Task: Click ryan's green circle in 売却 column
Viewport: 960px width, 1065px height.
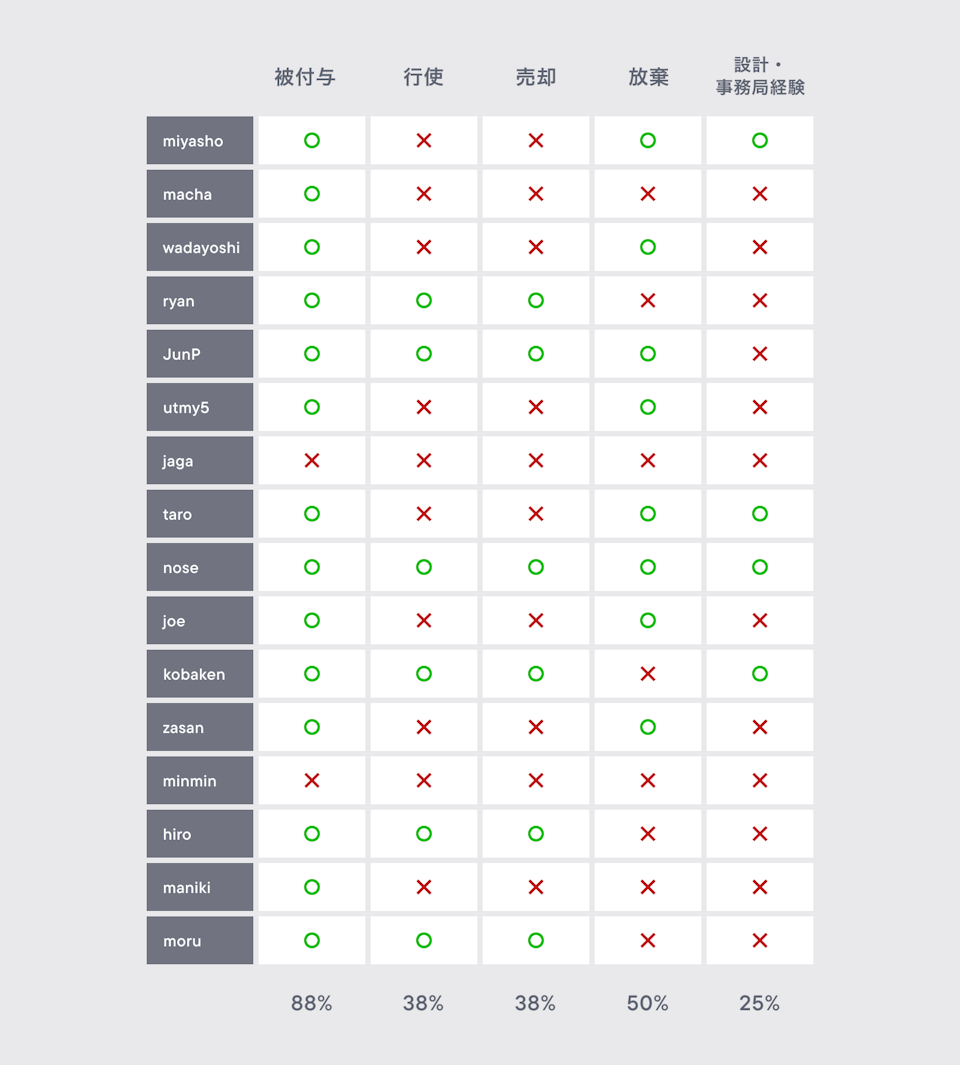Action: pos(536,300)
